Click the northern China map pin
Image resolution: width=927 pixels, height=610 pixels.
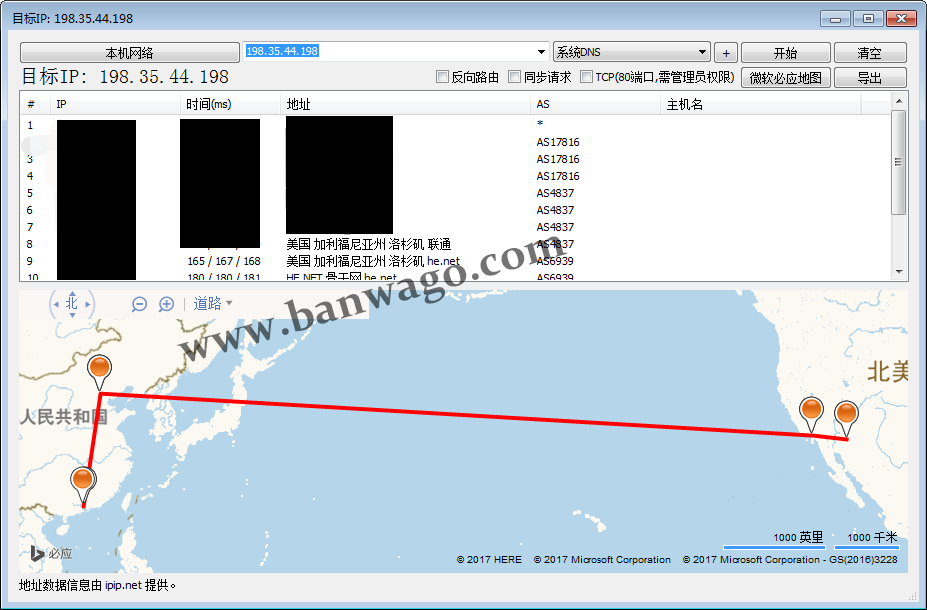click(100, 369)
